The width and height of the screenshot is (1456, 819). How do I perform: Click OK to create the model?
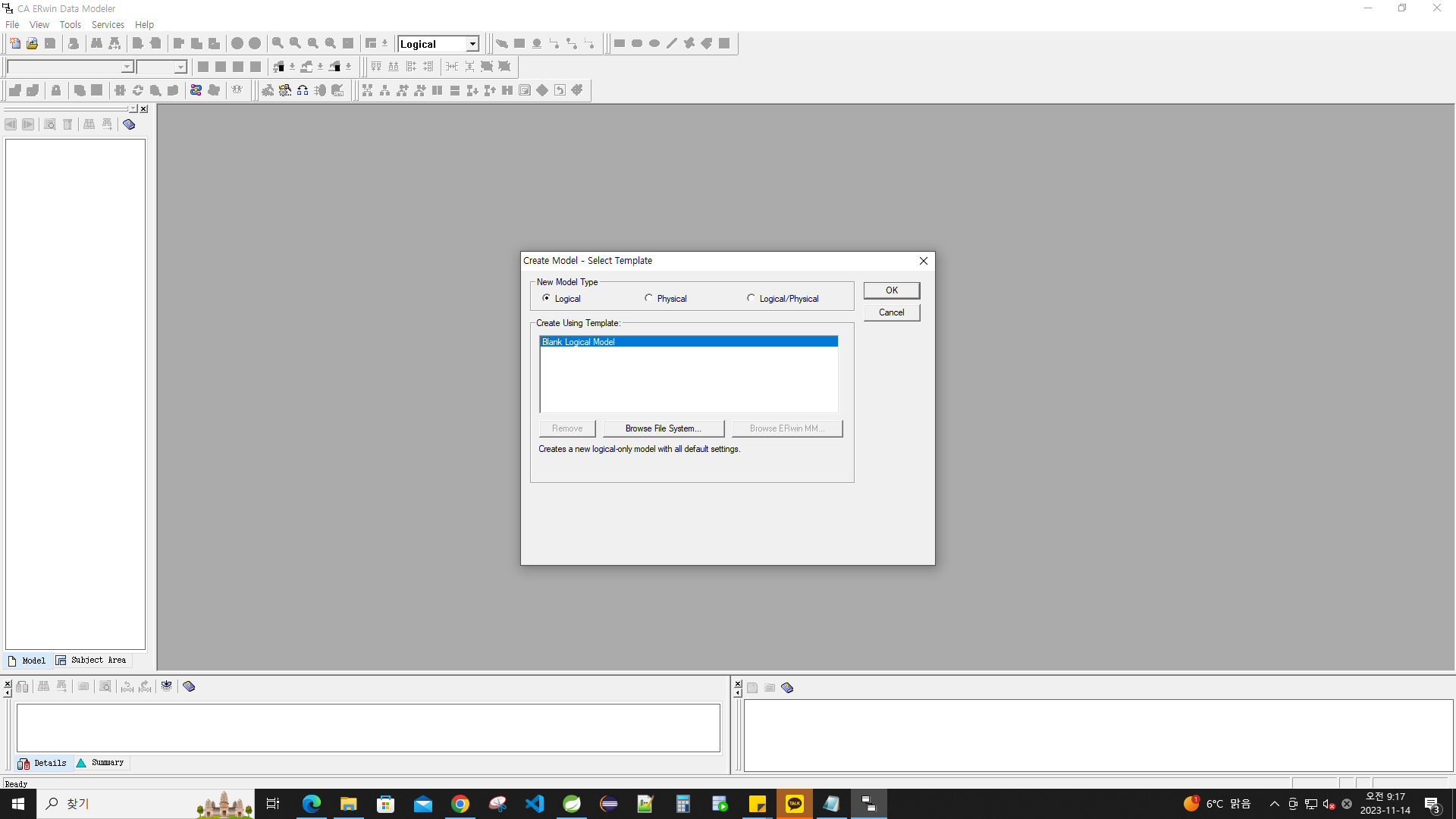(891, 290)
